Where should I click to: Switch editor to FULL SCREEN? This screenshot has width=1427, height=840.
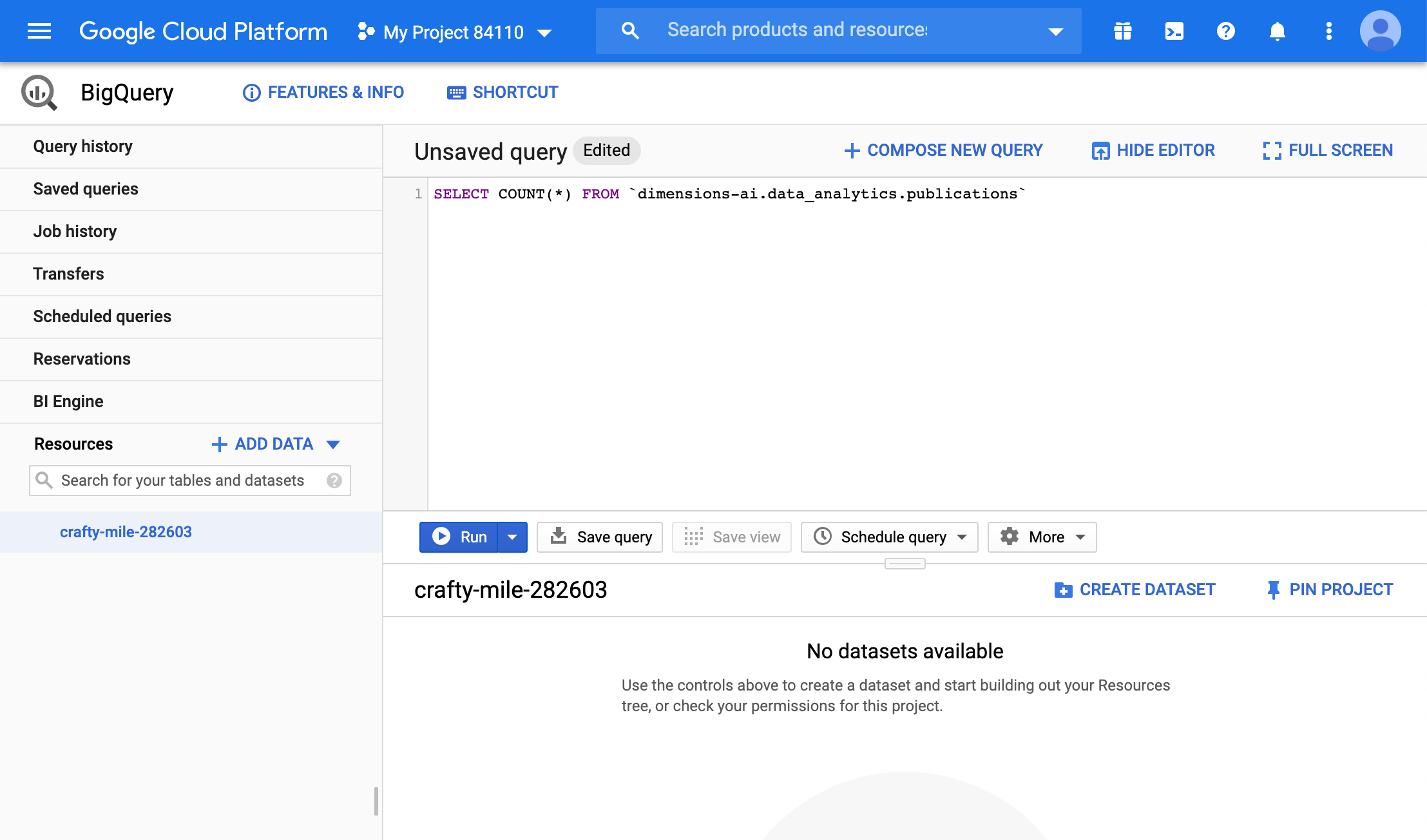1328,150
